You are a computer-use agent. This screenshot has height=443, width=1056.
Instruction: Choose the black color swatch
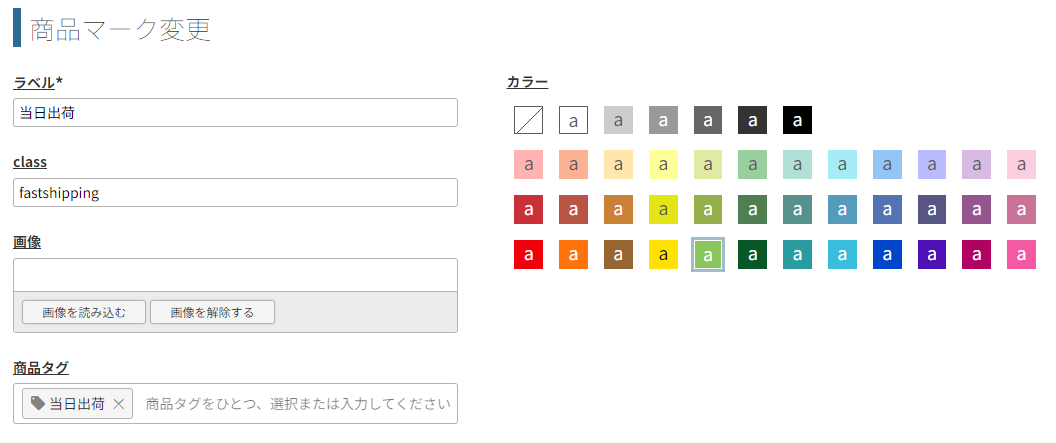tap(797, 120)
